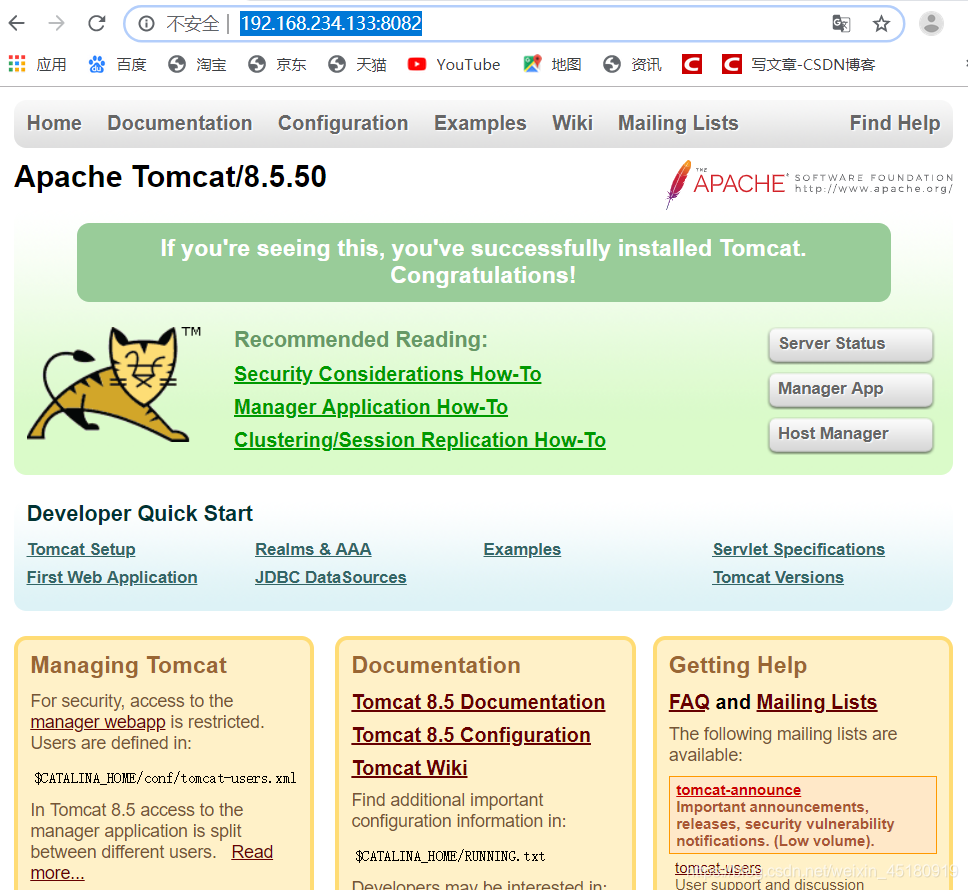The height and width of the screenshot is (890, 968).
Task: Open the 京东 bookmark
Action: click(277, 64)
